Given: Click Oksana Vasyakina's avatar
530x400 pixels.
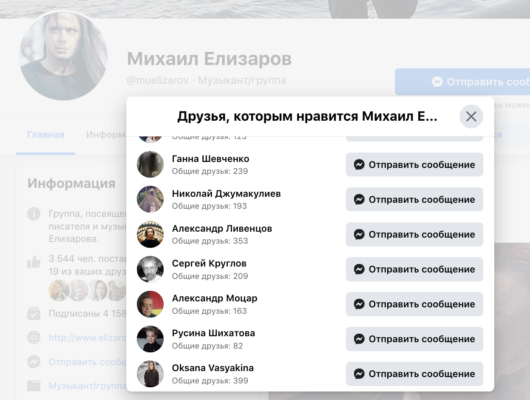Looking at the screenshot, I should (150, 373).
